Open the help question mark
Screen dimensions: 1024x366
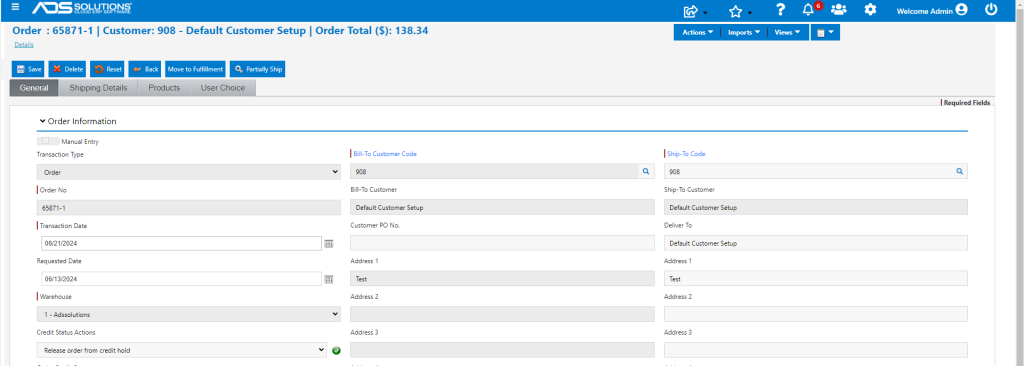click(780, 10)
